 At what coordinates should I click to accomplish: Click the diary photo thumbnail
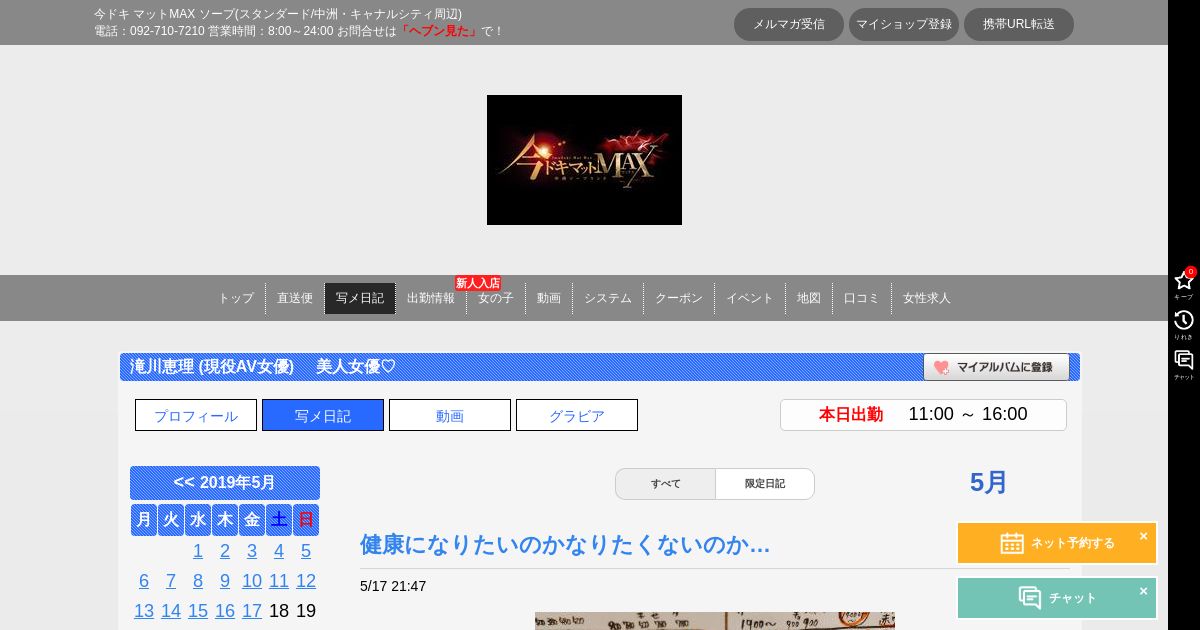[715, 621]
